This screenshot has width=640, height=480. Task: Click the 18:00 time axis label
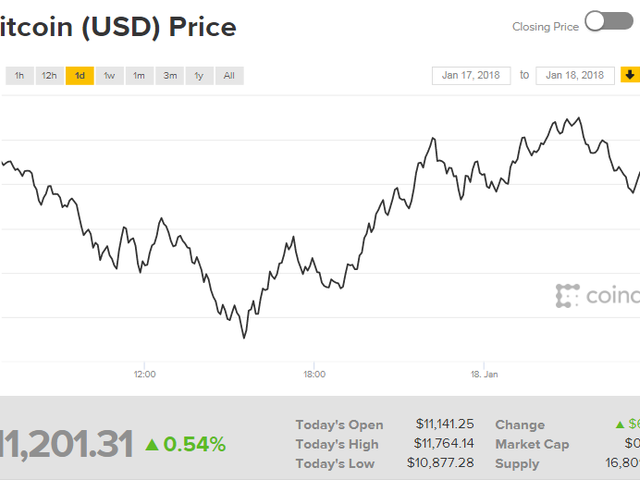(314, 374)
